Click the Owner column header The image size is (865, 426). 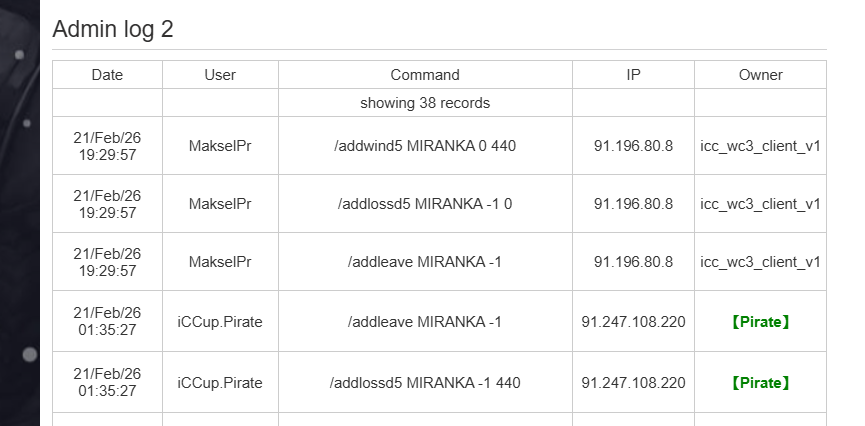coord(760,75)
